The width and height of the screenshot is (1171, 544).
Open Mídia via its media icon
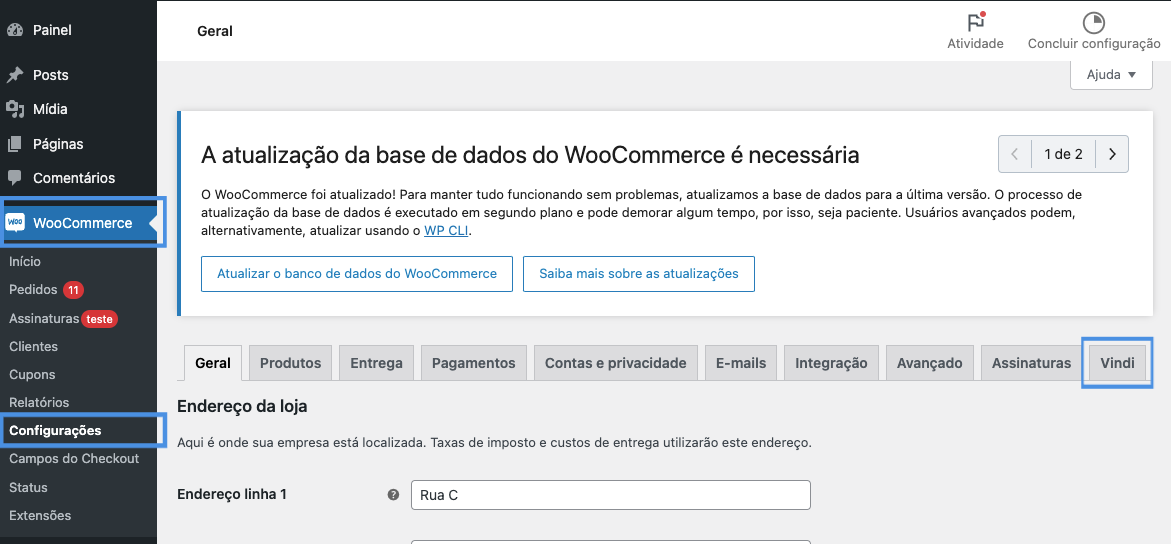click(x=15, y=109)
